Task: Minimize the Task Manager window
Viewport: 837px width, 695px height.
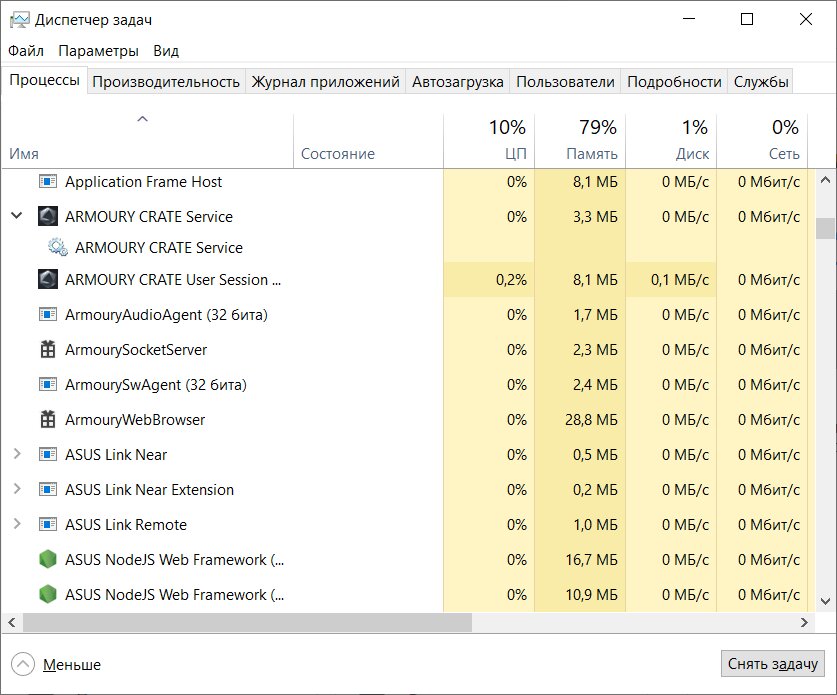Action: (x=689, y=19)
